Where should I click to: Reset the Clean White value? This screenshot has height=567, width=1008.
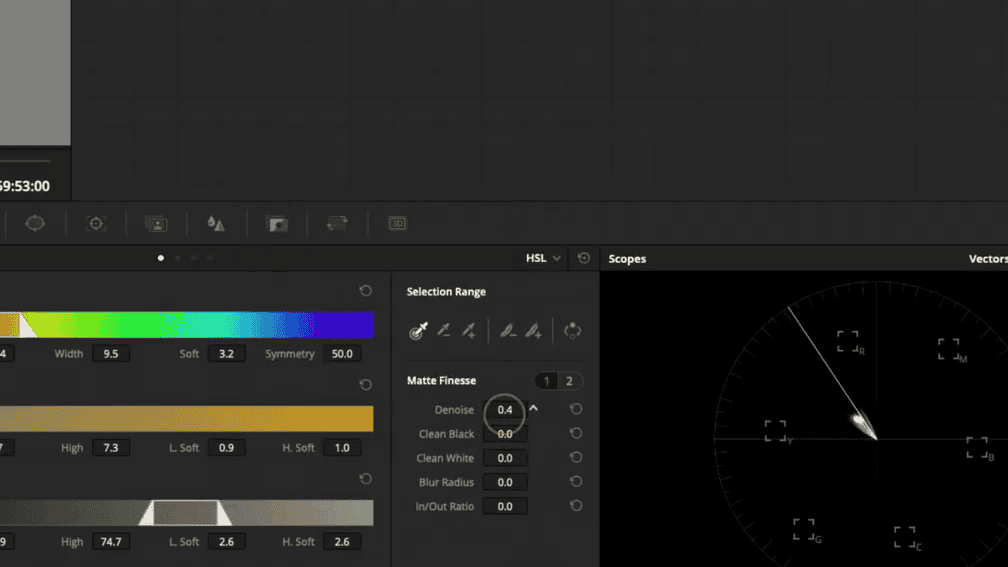click(576, 457)
